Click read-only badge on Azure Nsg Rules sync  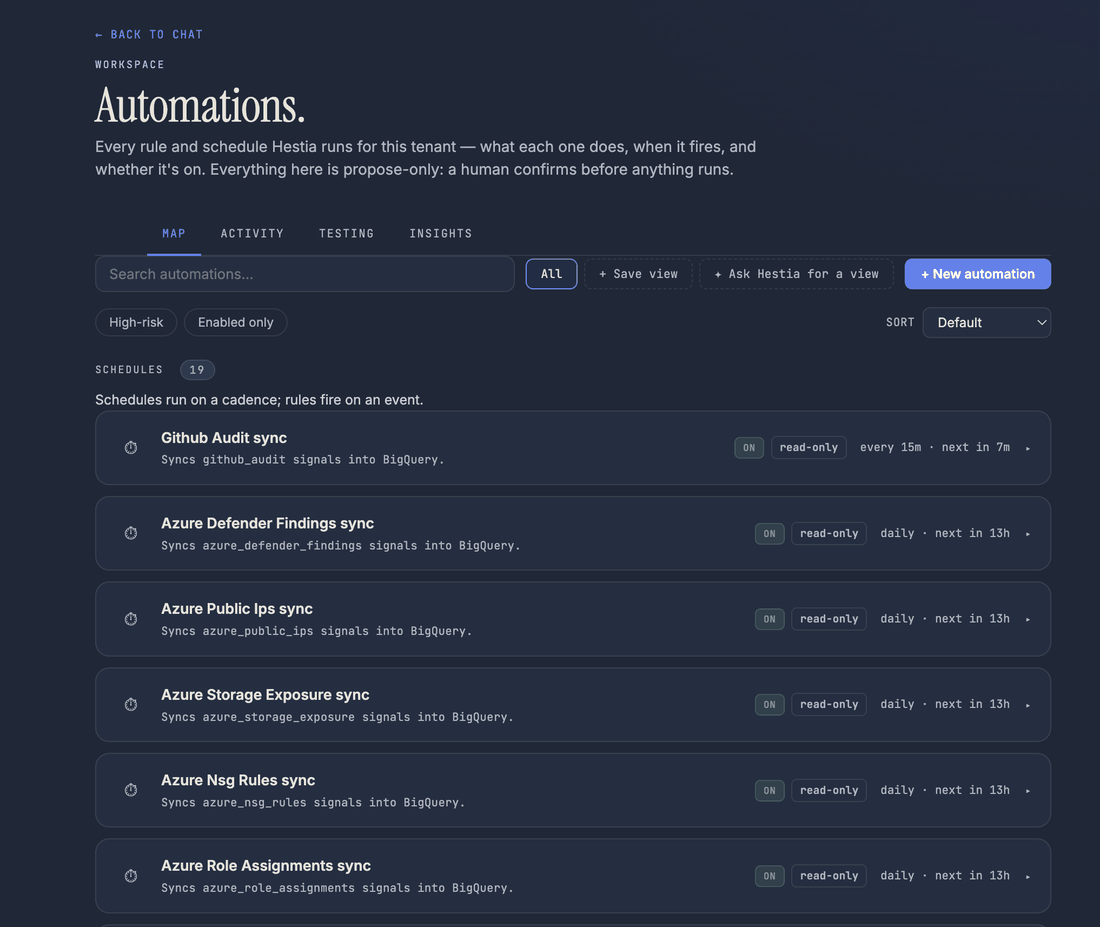click(829, 790)
